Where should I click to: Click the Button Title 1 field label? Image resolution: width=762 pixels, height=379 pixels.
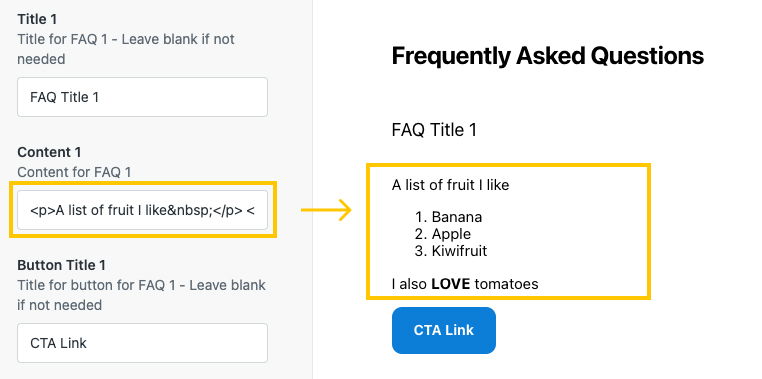(x=61, y=265)
